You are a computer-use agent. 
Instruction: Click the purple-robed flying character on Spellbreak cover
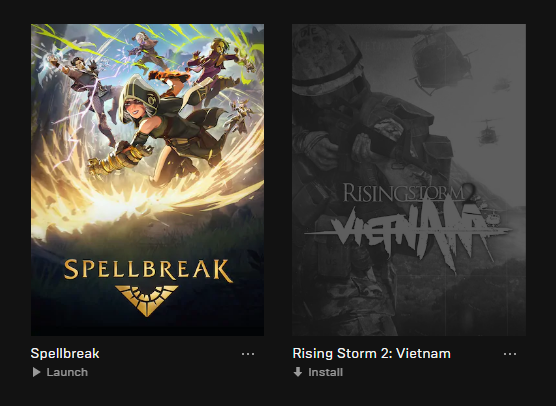point(218,69)
